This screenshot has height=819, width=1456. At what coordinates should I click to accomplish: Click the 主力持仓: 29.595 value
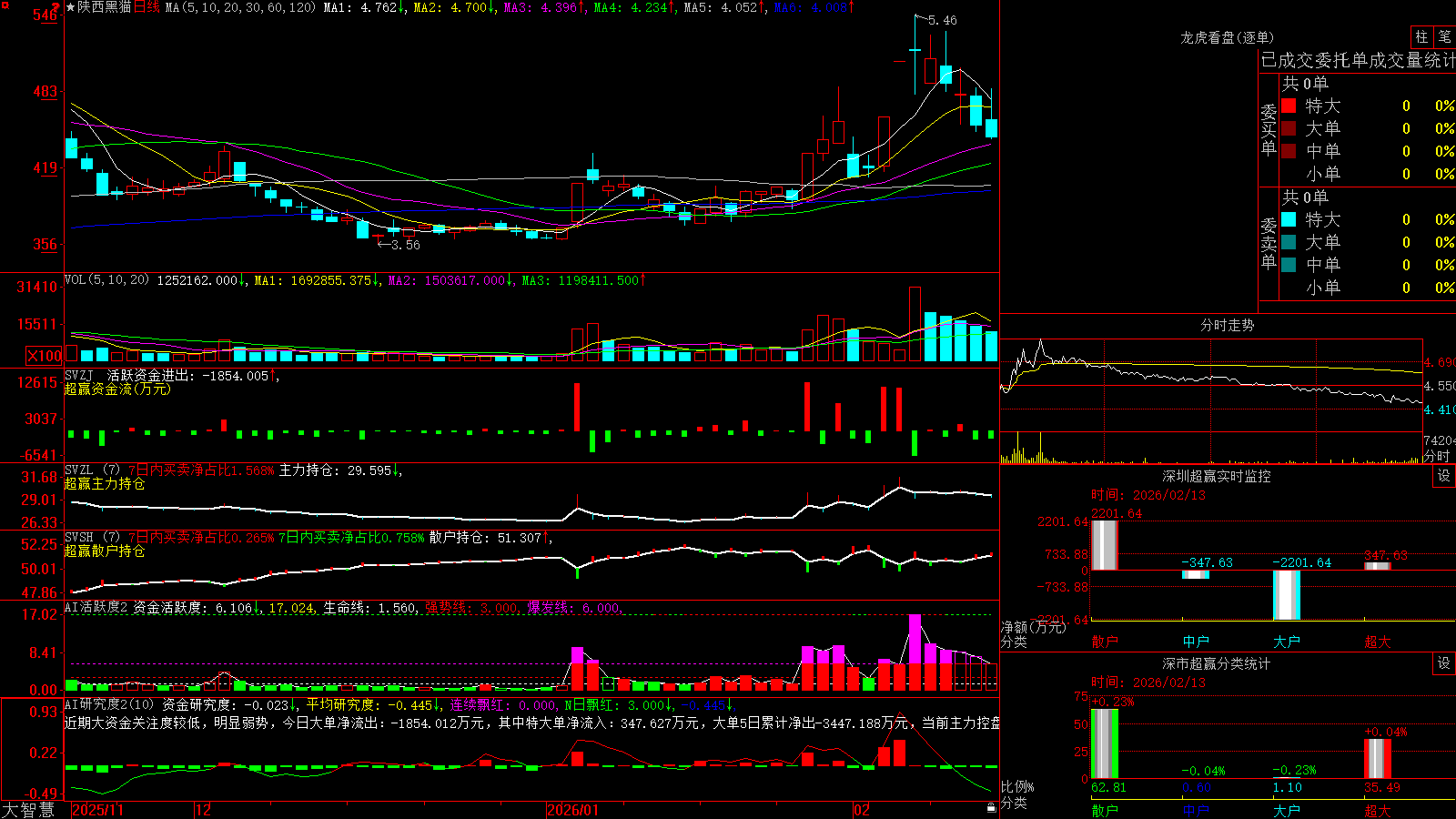[335, 470]
